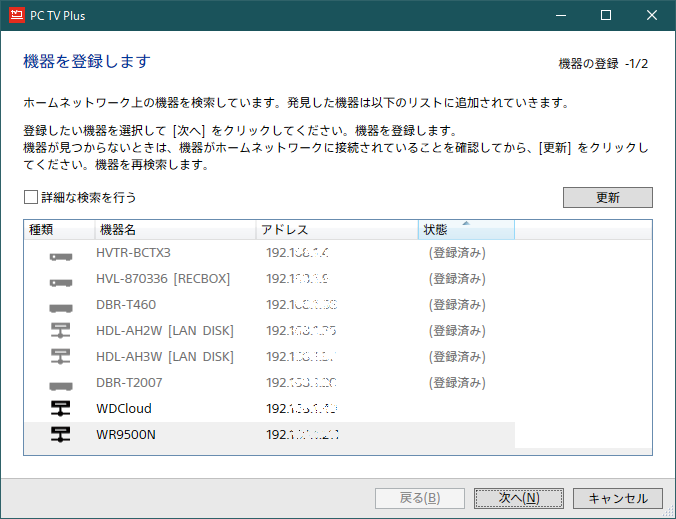Image resolution: width=676 pixels, height=519 pixels.
Task: Click the 更新 refresh button
Action: [607, 197]
